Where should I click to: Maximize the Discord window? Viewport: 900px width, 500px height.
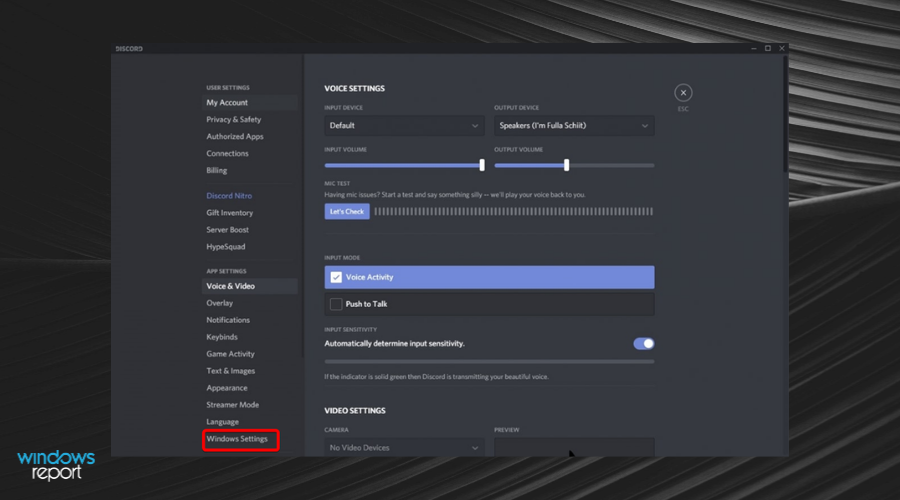pyautogui.click(x=768, y=48)
